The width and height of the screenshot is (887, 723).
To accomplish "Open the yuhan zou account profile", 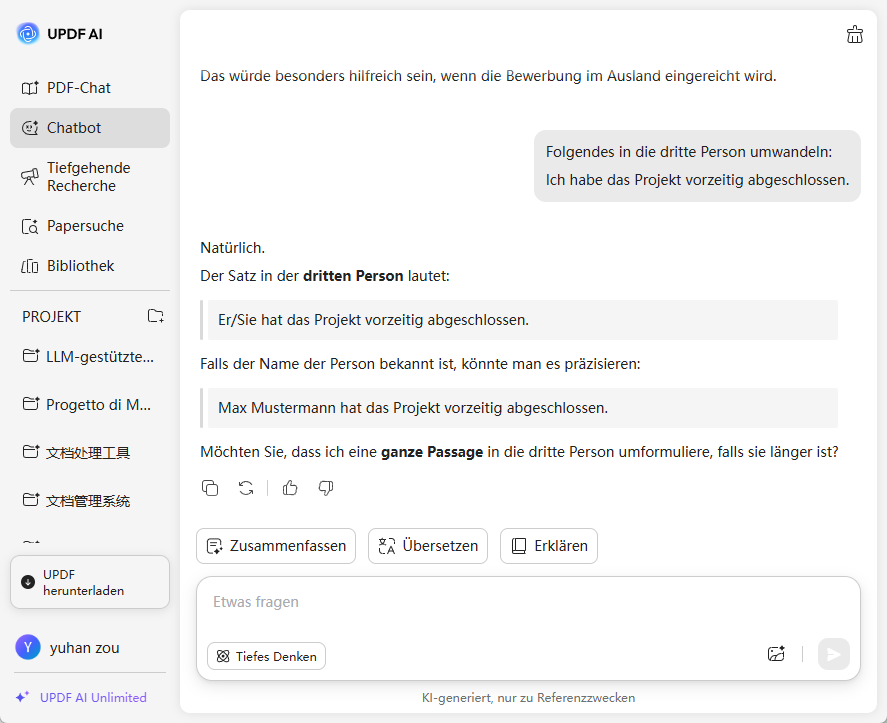I will pyautogui.click(x=68, y=647).
